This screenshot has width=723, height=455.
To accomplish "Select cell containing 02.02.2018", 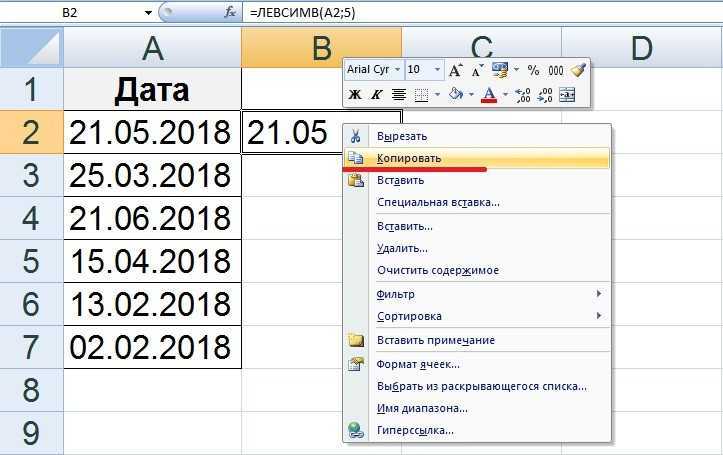I will point(152,347).
